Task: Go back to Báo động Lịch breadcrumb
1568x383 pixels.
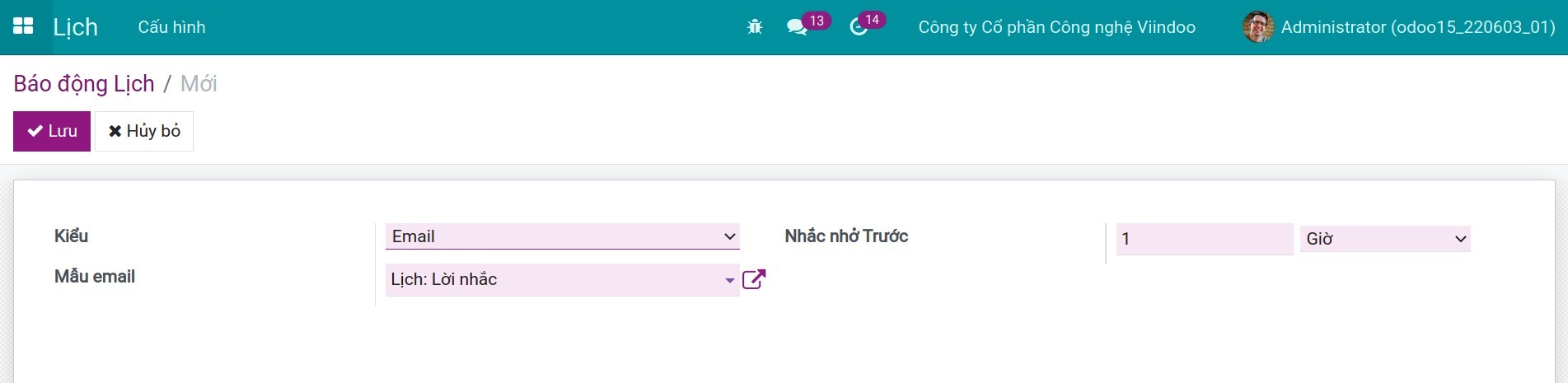Action: 84,83
